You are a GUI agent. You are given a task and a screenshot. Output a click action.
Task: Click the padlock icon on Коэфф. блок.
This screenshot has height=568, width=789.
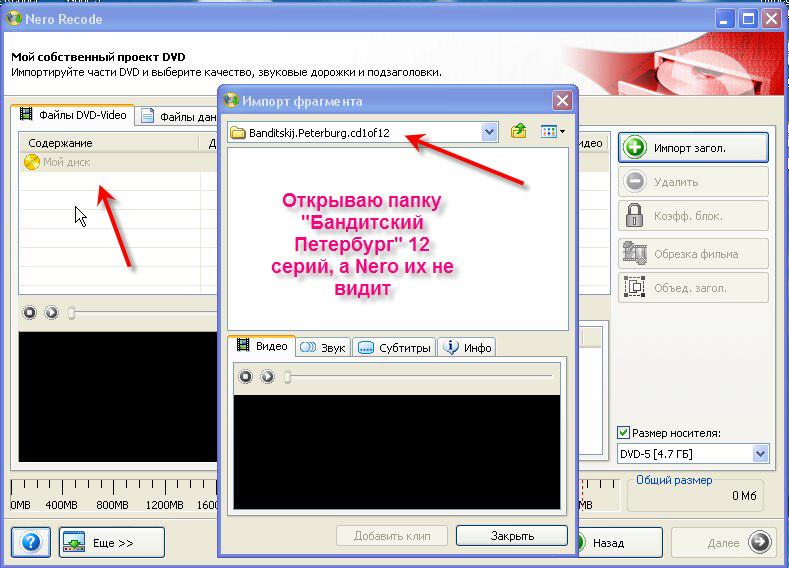point(634,215)
